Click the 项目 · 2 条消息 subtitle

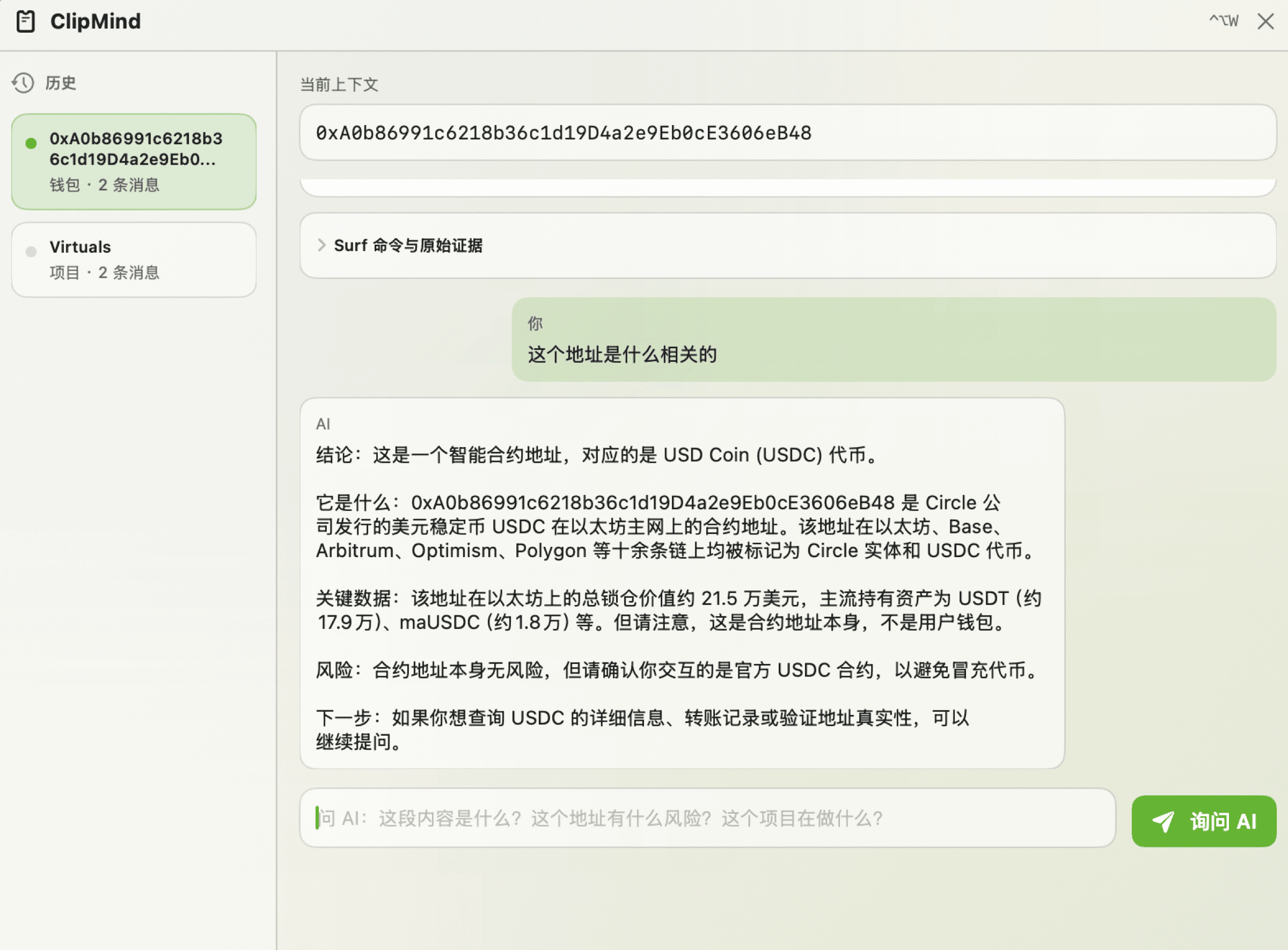coord(104,272)
